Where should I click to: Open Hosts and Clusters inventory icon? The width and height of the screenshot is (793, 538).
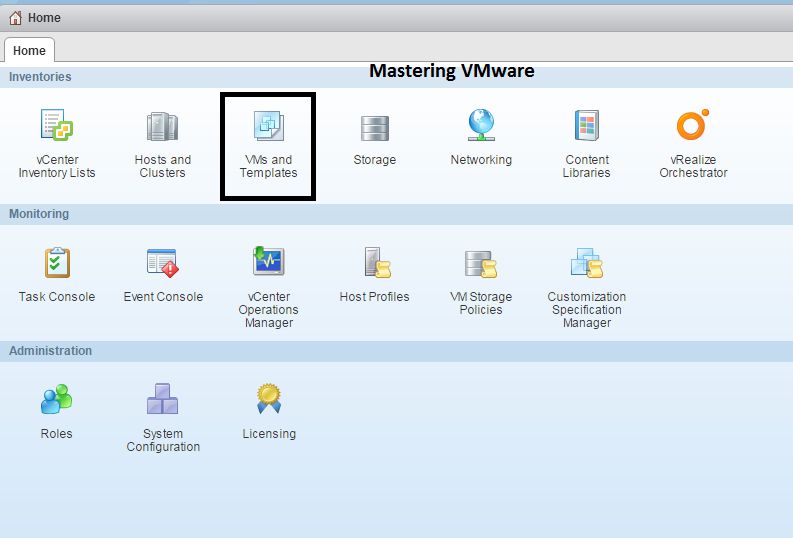click(x=162, y=126)
